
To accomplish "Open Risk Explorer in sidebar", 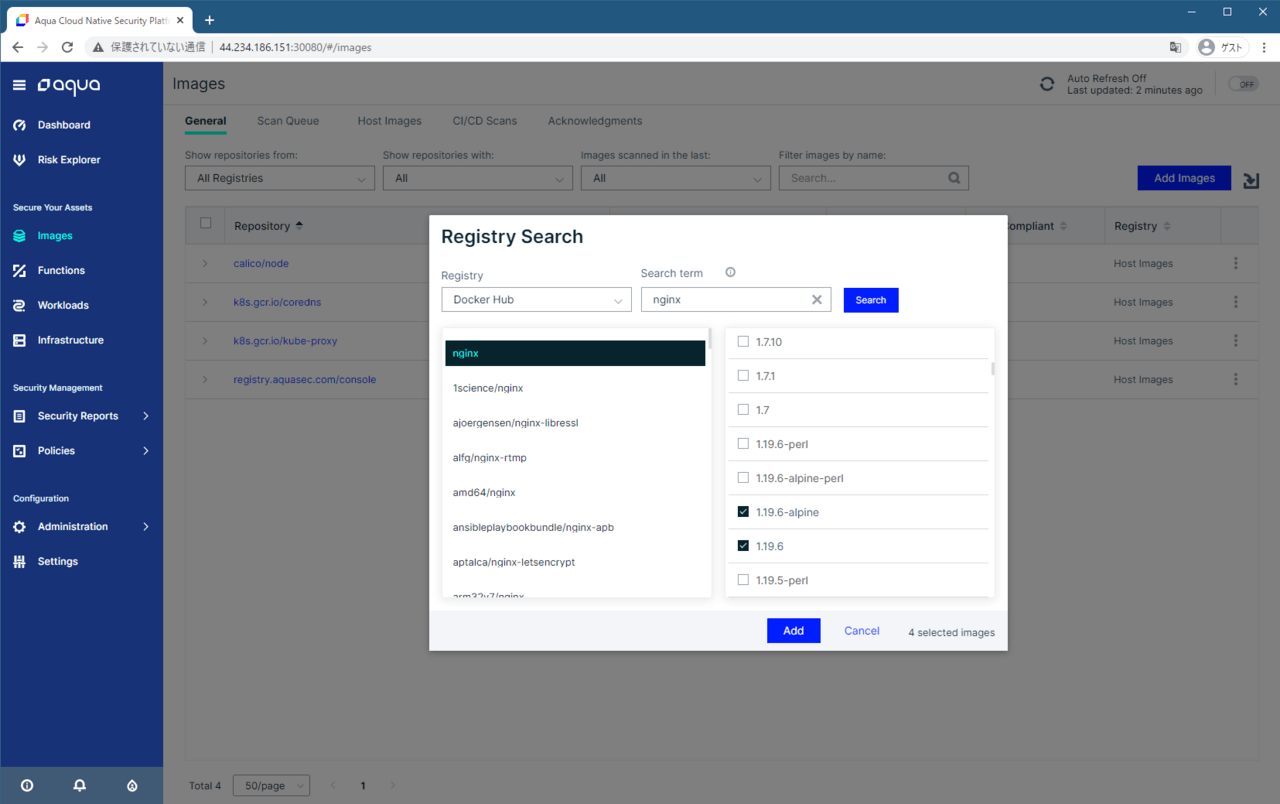I will click(69, 160).
